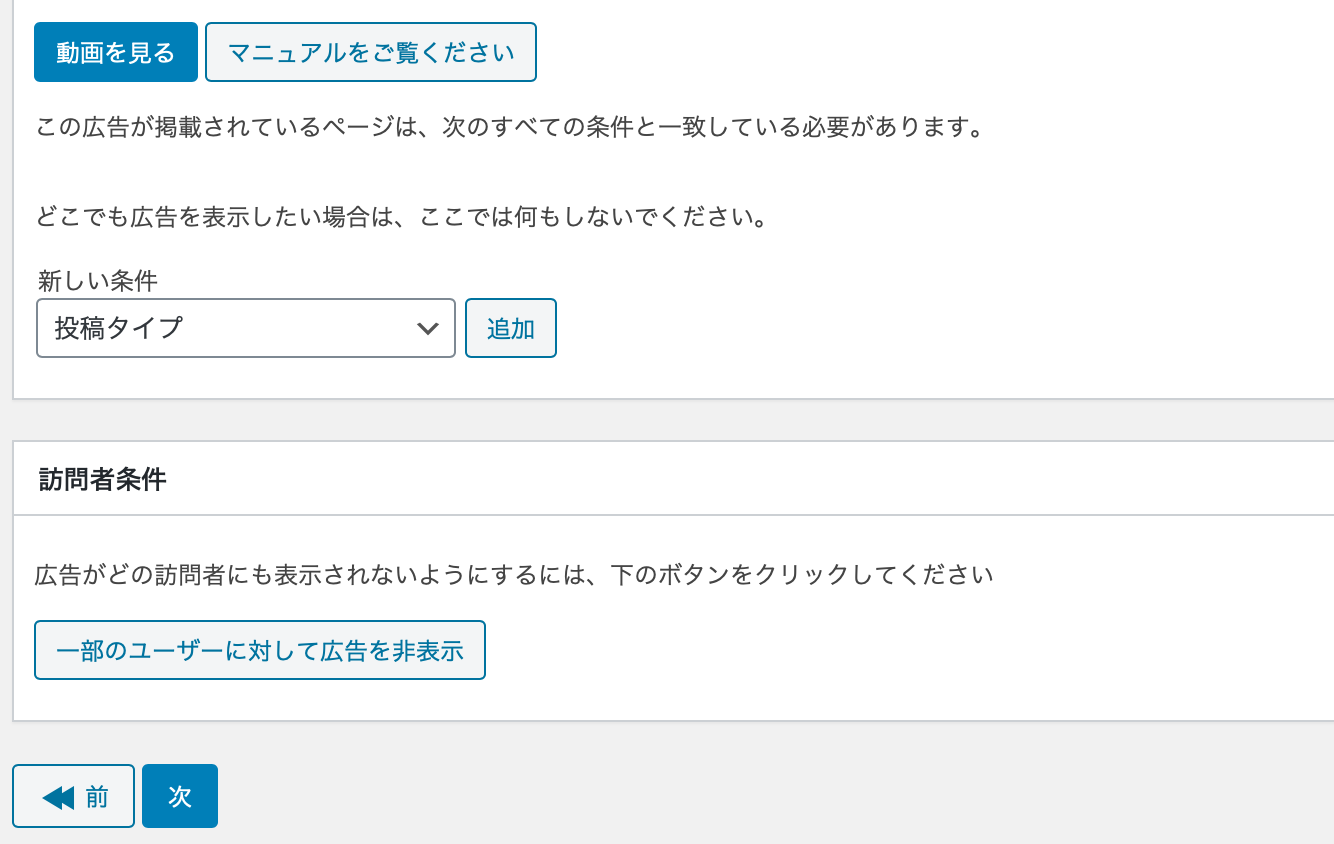Open the マニュアルをご覧ください manual link button

click(371, 52)
